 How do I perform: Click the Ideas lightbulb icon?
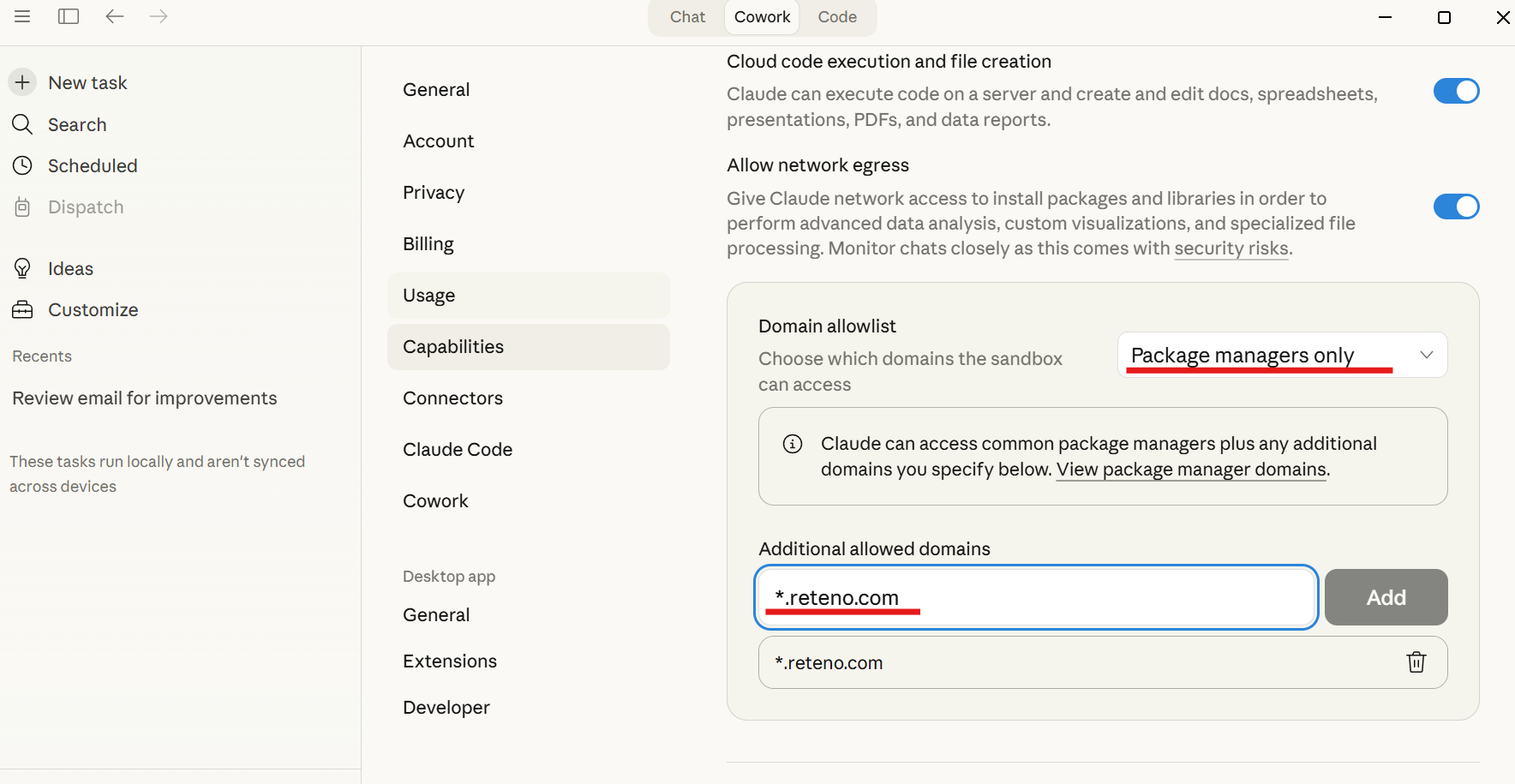tap(22, 268)
